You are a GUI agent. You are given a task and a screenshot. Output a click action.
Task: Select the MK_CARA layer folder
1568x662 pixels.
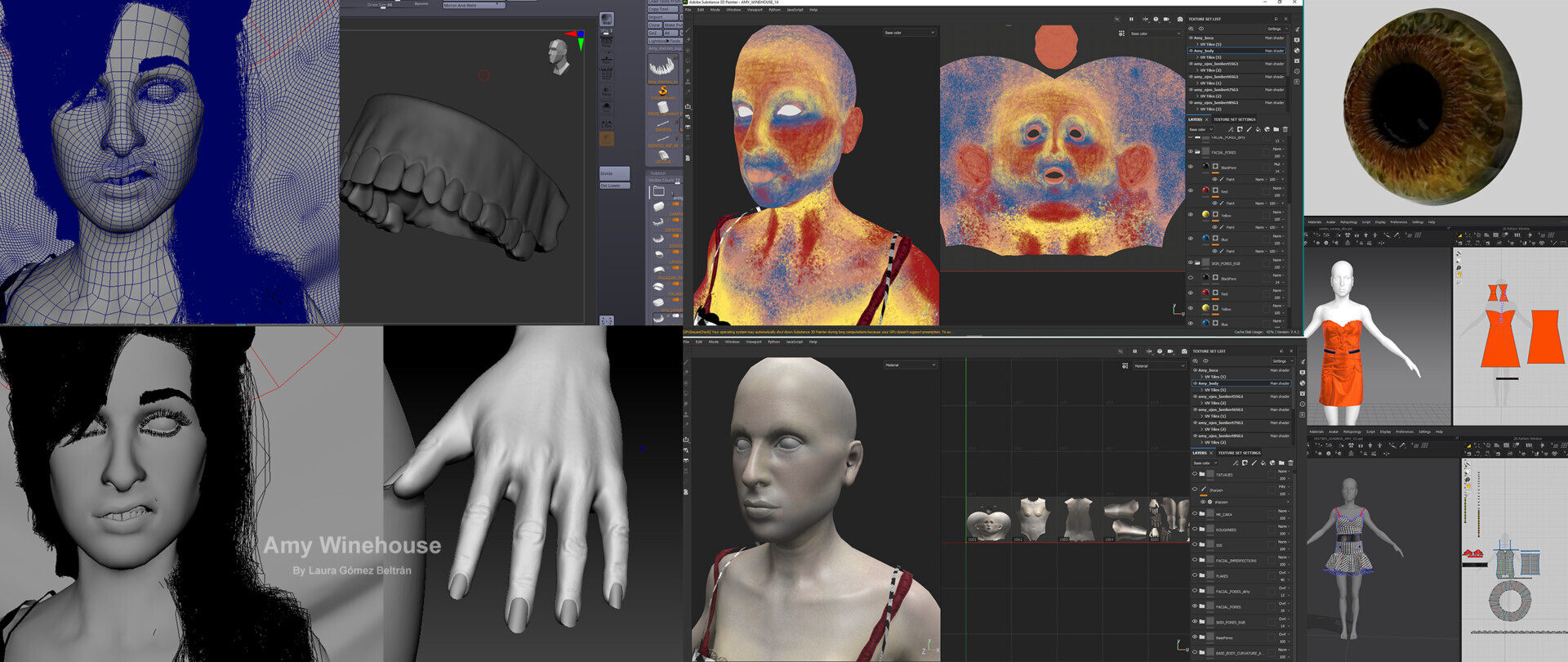(1223, 514)
